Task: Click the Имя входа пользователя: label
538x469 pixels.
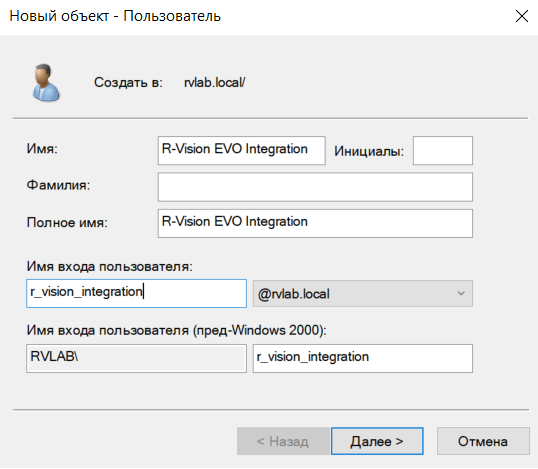Action: (110, 266)
